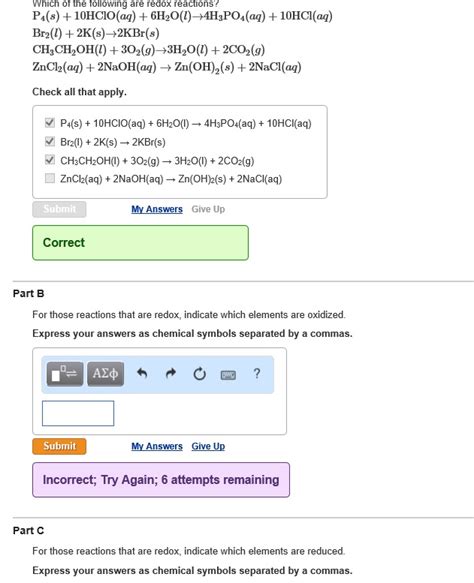Viewport: 474px width, 583px height.
Task: Open My Answers link for Part A
Action: point(157,209)
